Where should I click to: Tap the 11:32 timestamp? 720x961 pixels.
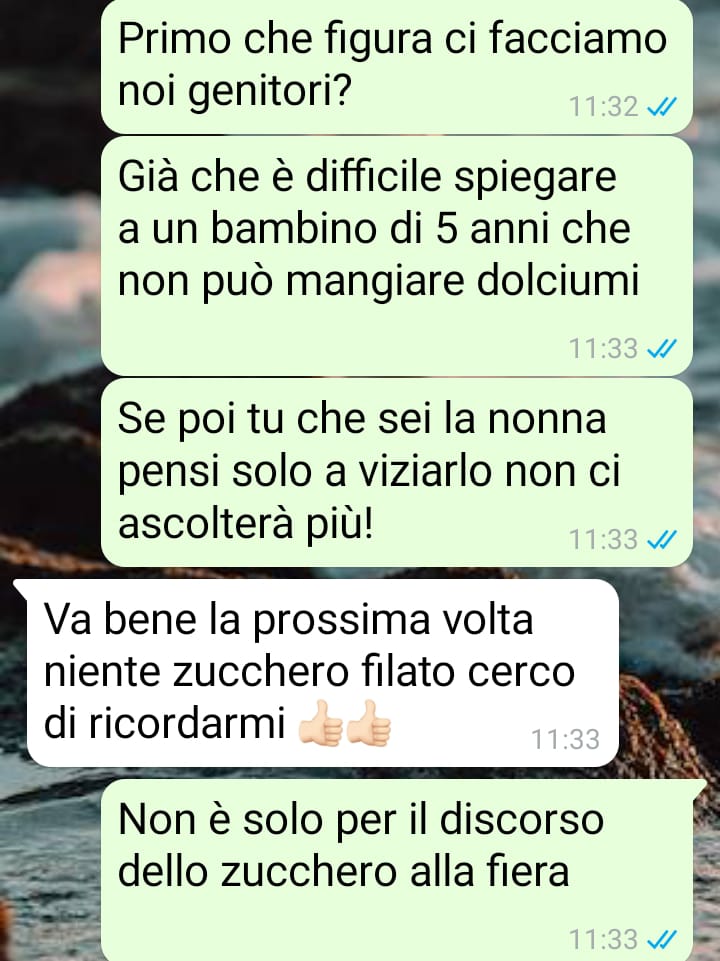604,107
